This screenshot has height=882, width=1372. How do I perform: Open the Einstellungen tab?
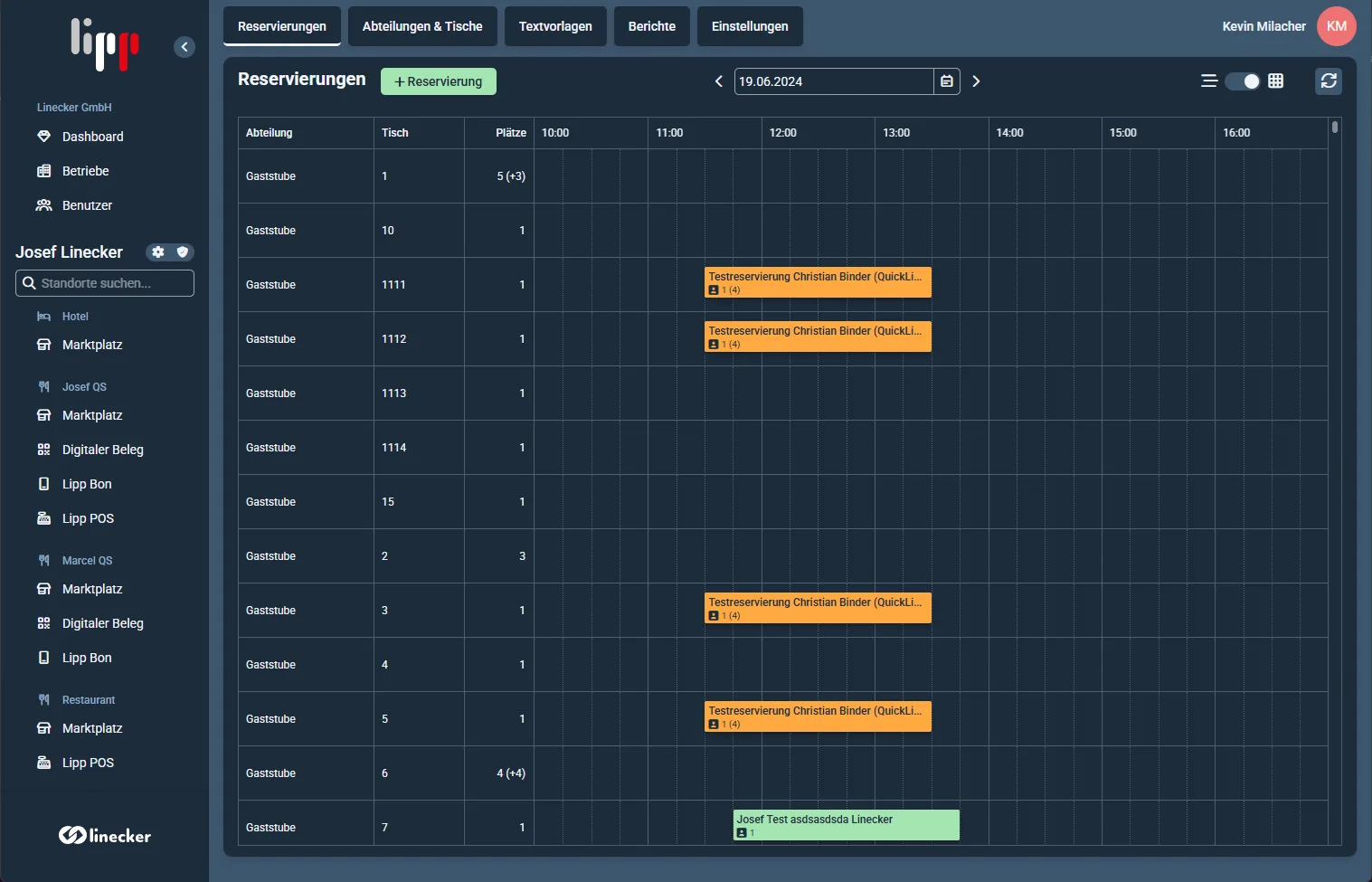click(750, 26)
